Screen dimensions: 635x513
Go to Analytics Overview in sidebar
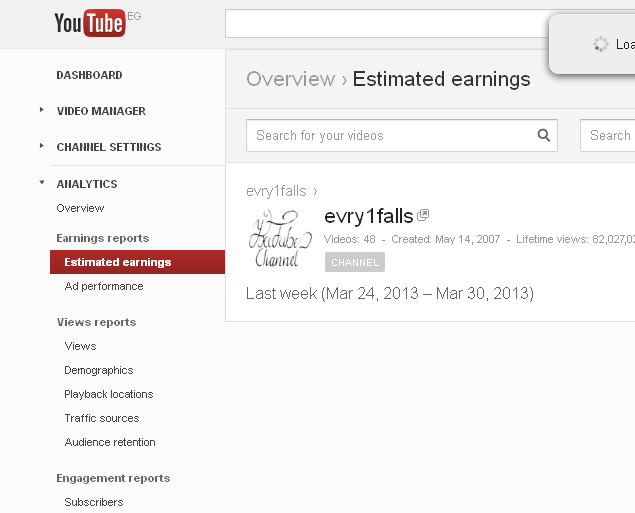pyautogui.click(x=80, y=208)
